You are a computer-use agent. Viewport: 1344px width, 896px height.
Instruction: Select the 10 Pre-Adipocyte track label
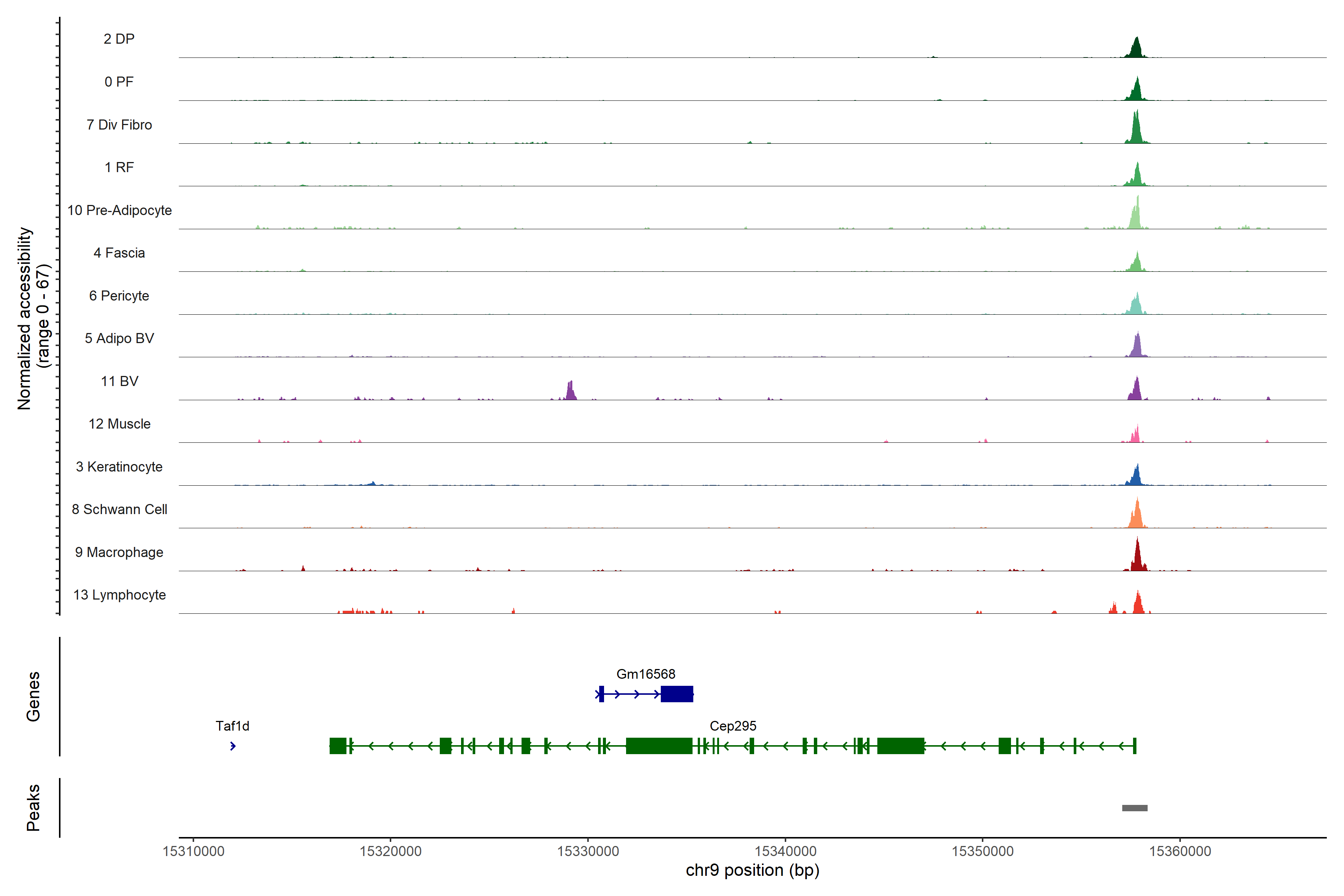click(119, 210)
